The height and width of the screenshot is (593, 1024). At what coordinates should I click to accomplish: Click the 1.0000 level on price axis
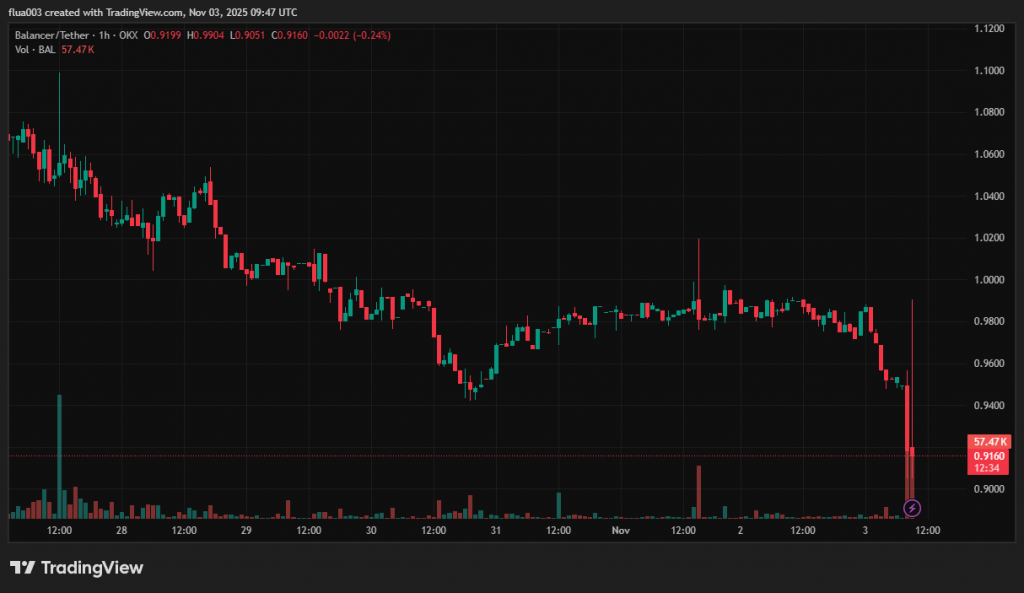(989, 280)
